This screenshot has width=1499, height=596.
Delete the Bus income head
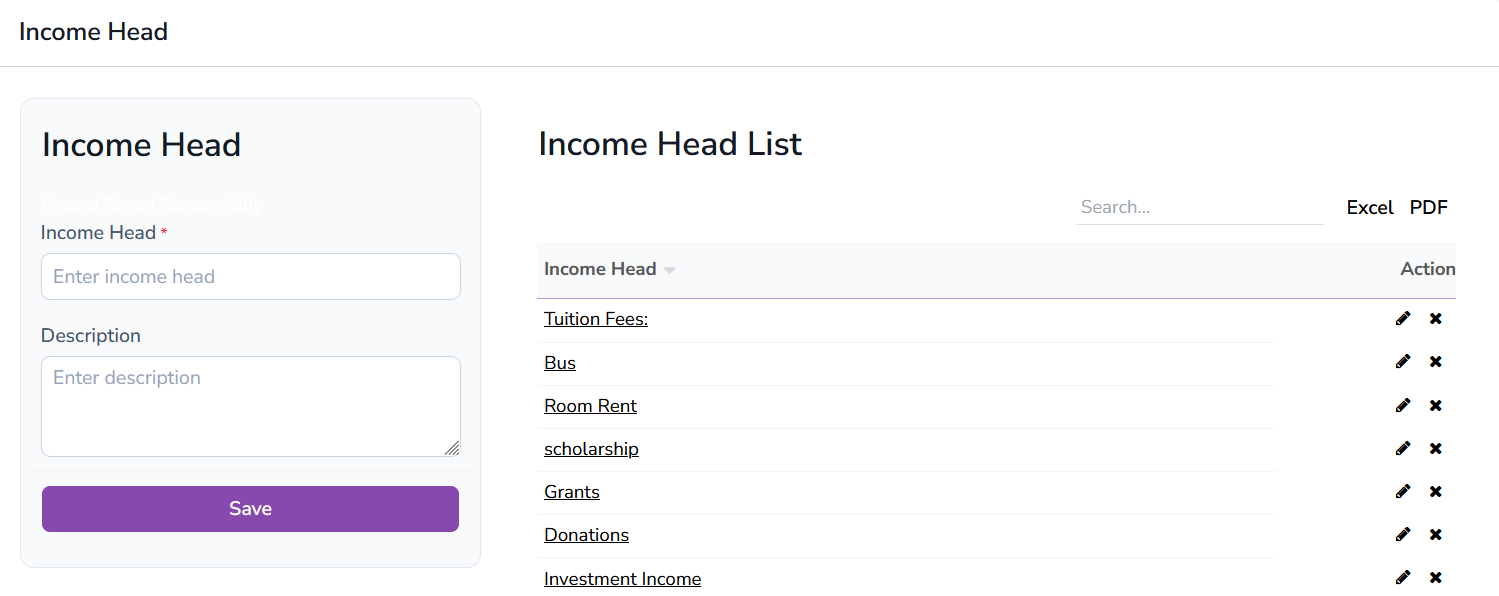tap(1435, 361)
